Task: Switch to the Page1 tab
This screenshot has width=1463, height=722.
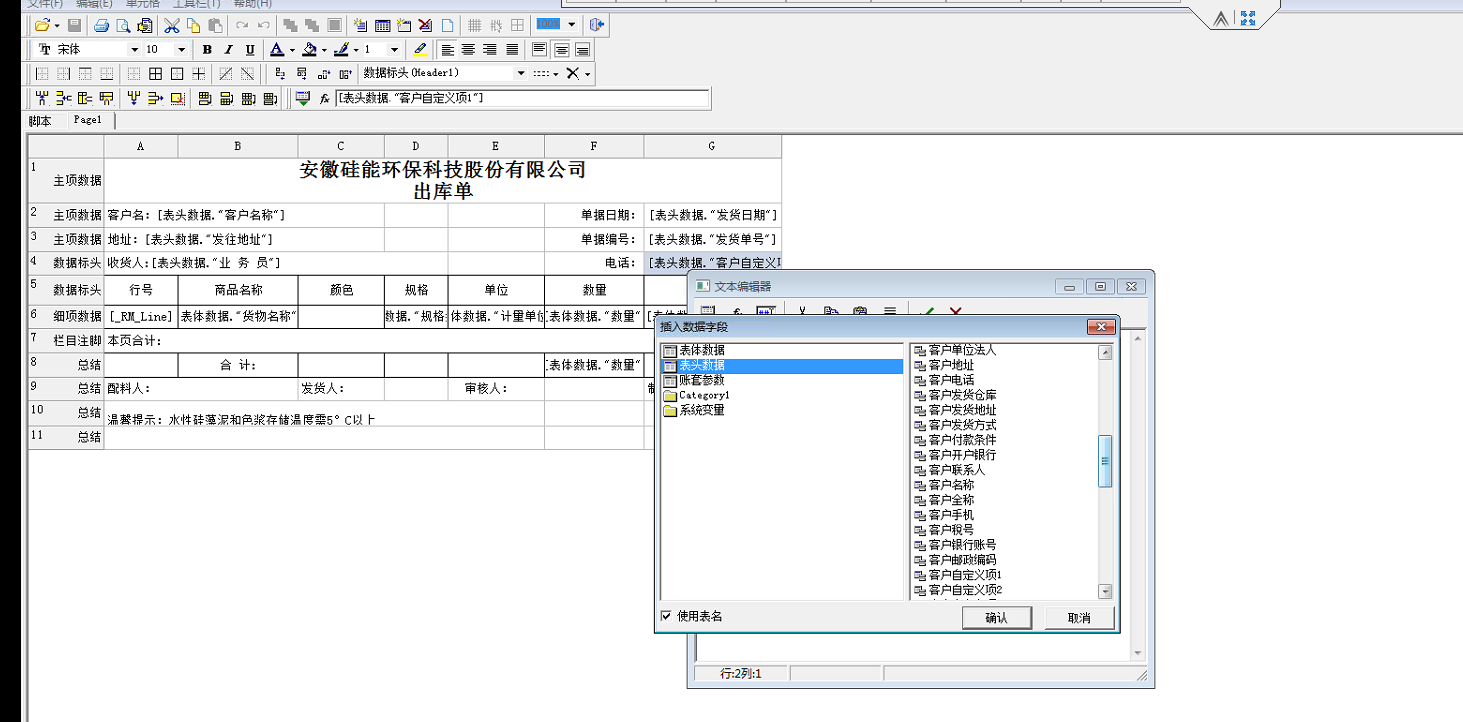Action: 87,120
